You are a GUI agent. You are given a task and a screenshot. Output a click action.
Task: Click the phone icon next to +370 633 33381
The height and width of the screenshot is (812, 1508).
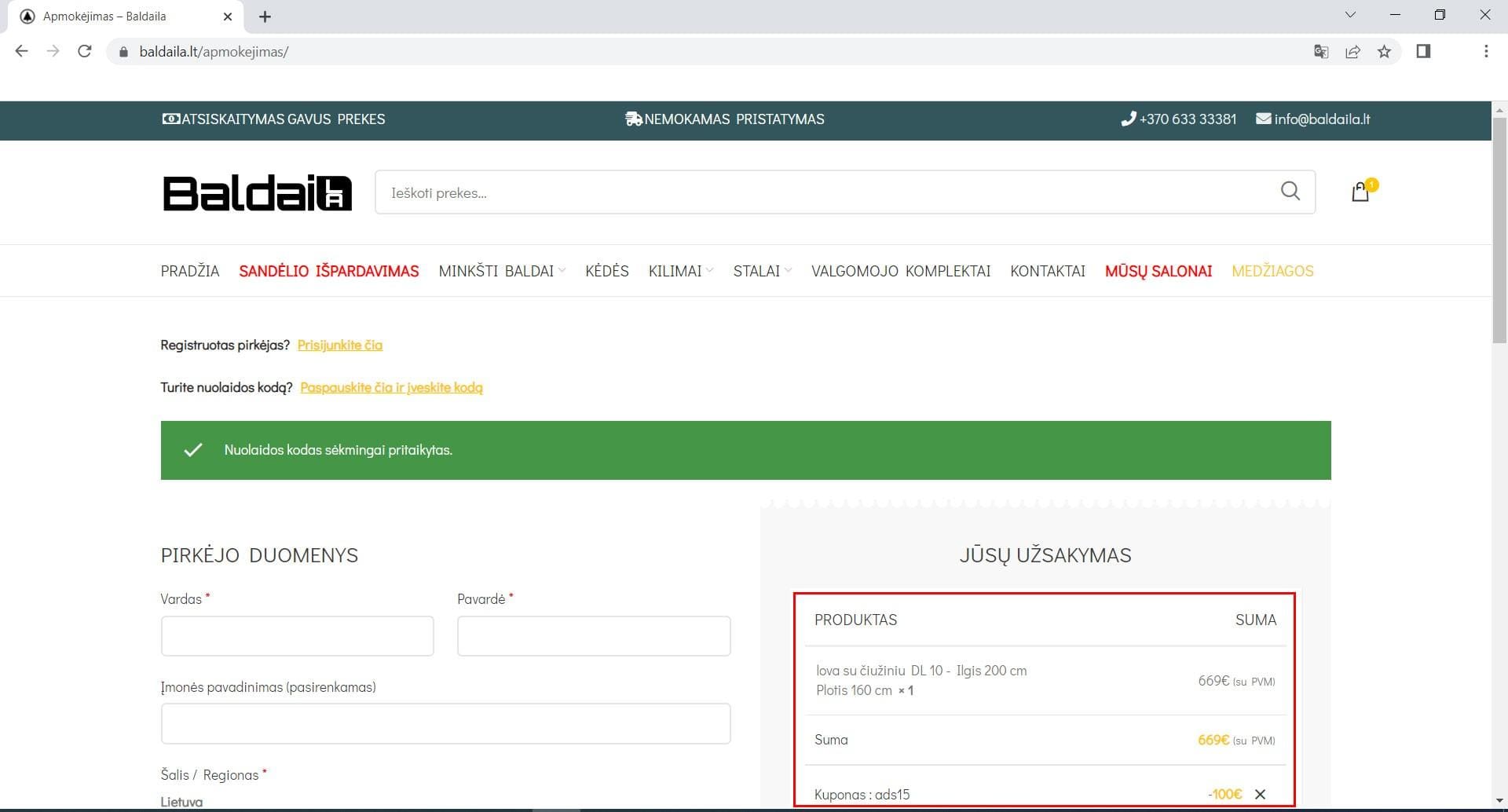pyautogui.click(x=1129, y=119)
